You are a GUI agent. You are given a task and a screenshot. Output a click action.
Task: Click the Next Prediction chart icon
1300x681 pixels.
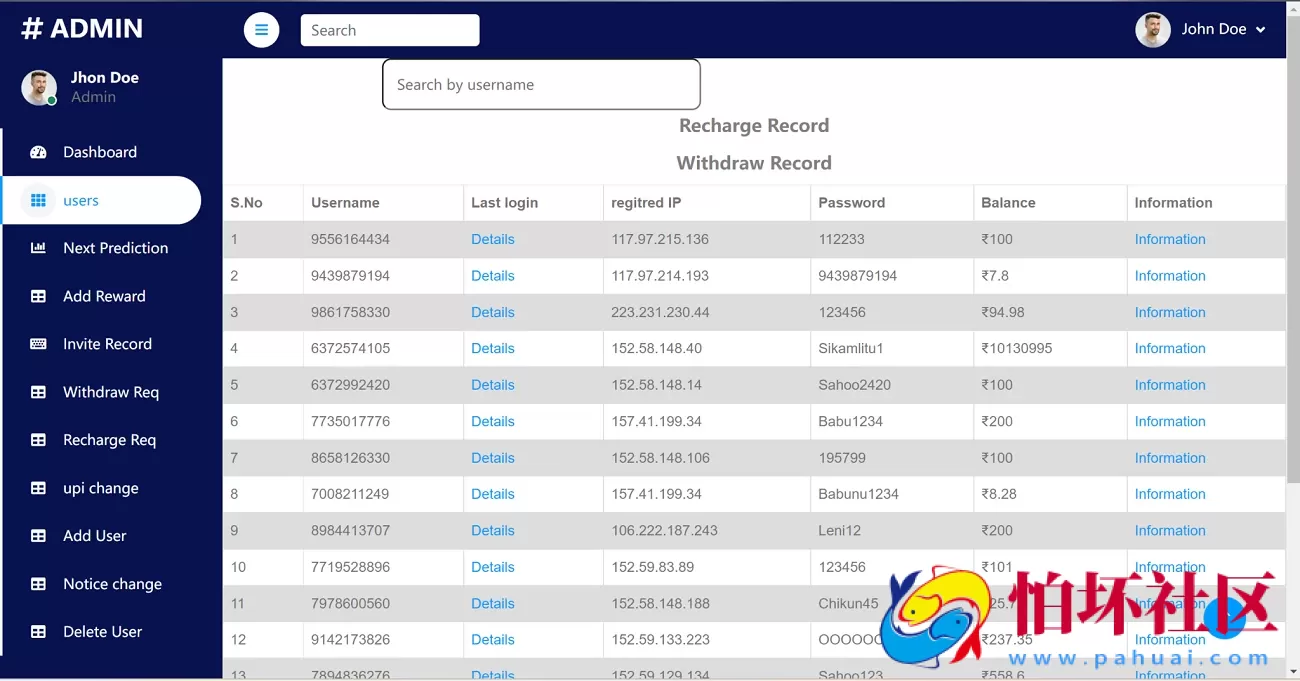click(x=38, y=248)
